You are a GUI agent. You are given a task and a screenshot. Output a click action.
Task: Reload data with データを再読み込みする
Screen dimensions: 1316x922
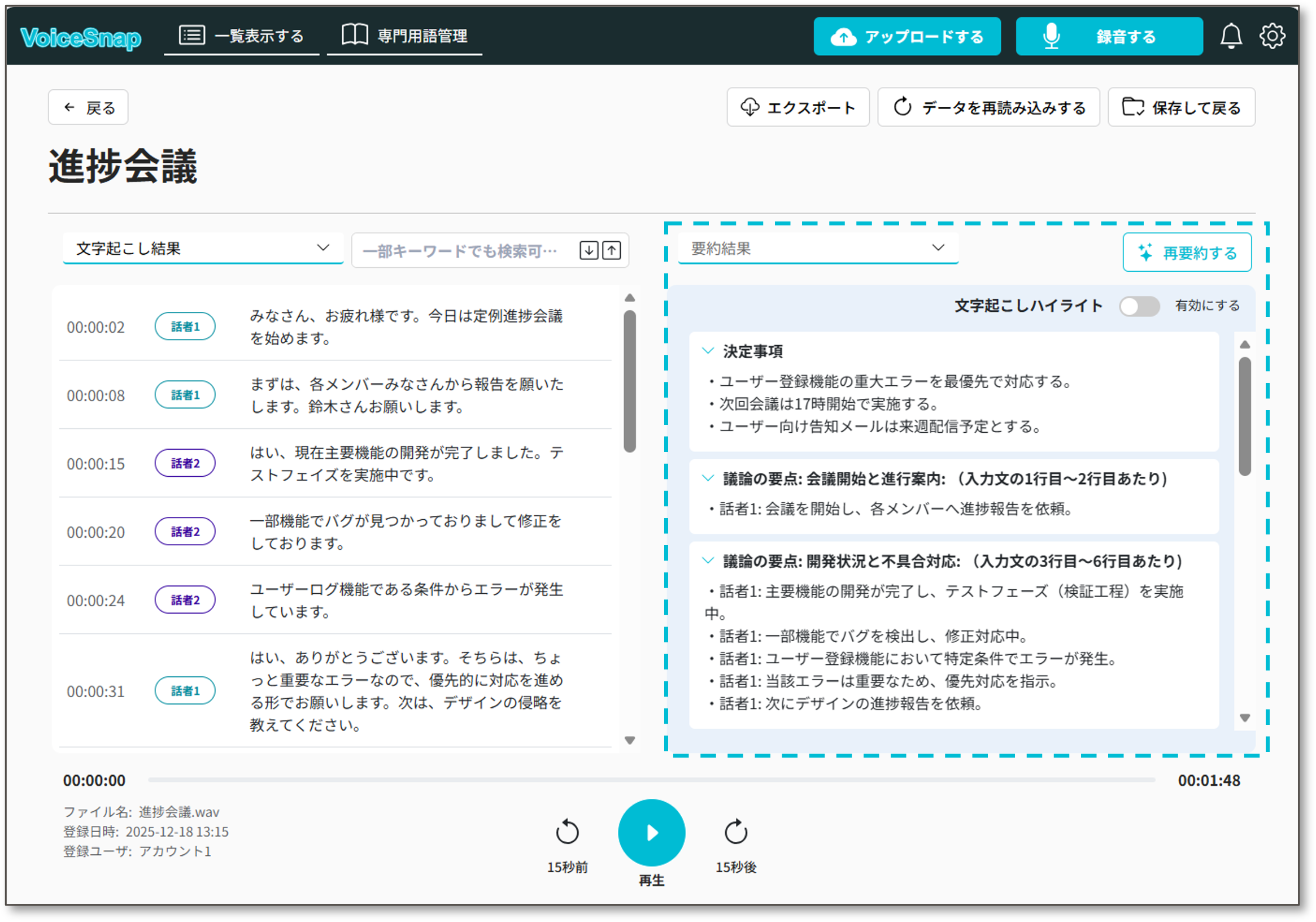coord(989,107)
